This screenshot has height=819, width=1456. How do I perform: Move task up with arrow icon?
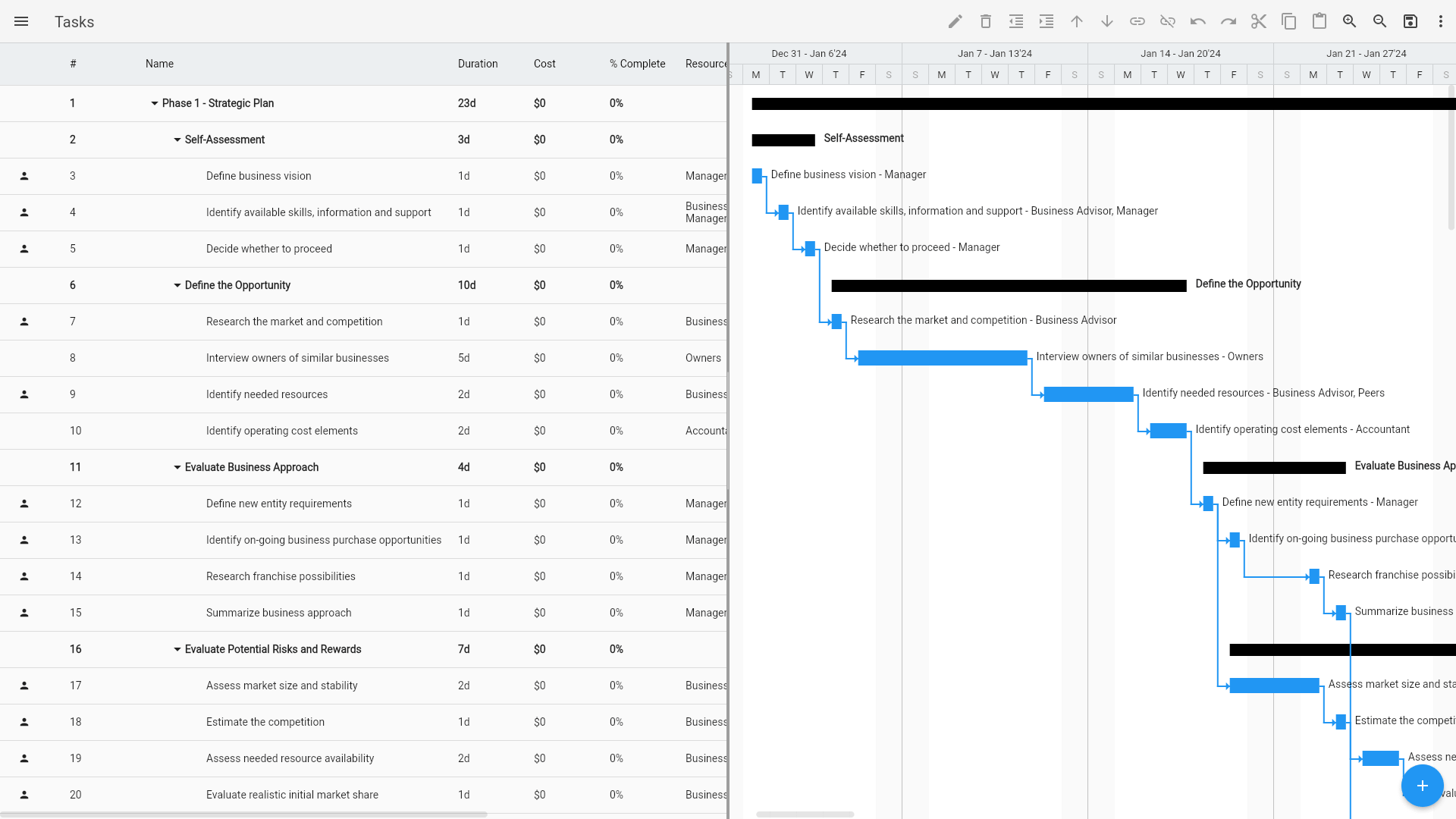(1077, 21)
